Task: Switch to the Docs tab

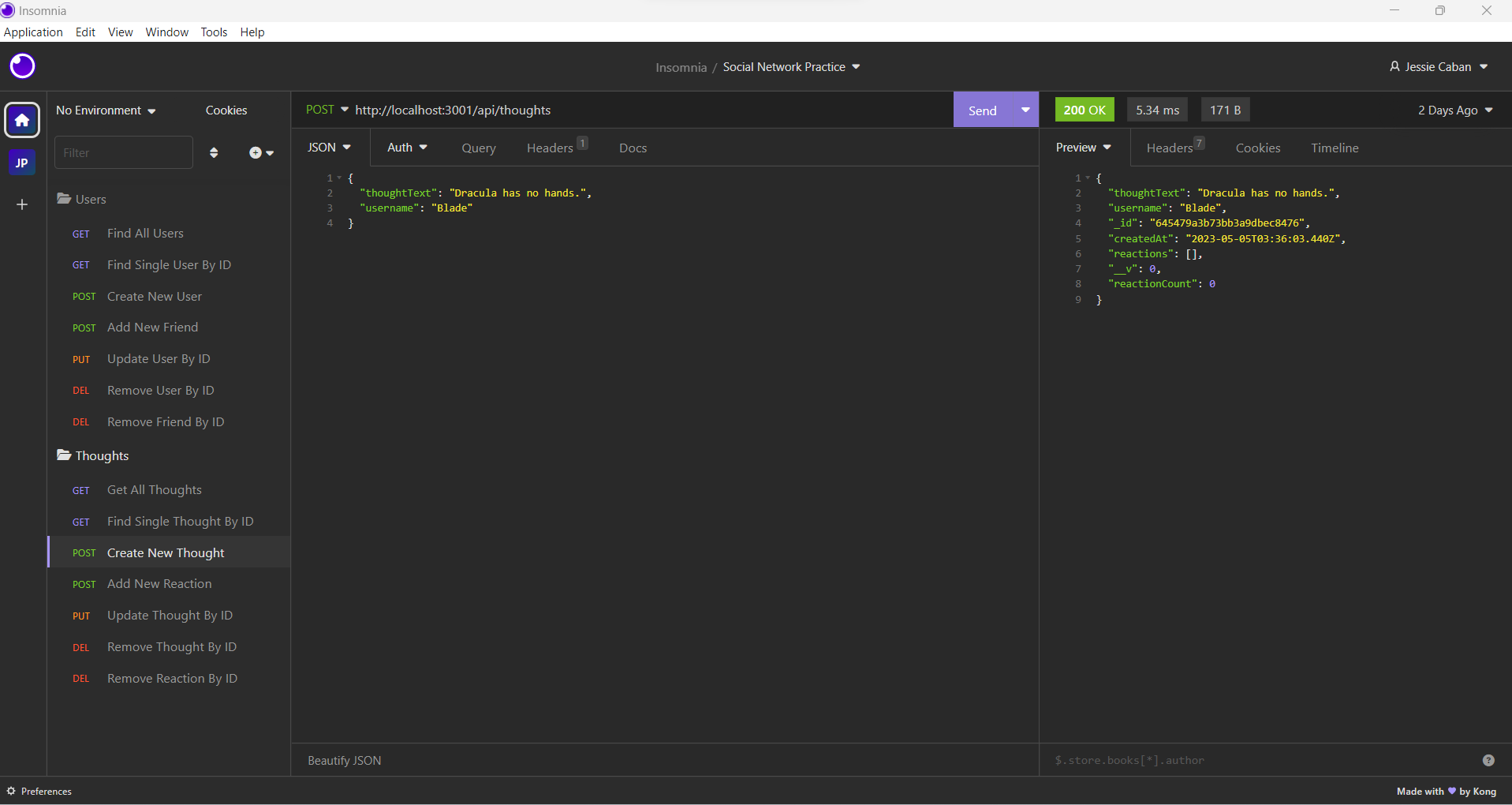Action: [x=633, y=148]
